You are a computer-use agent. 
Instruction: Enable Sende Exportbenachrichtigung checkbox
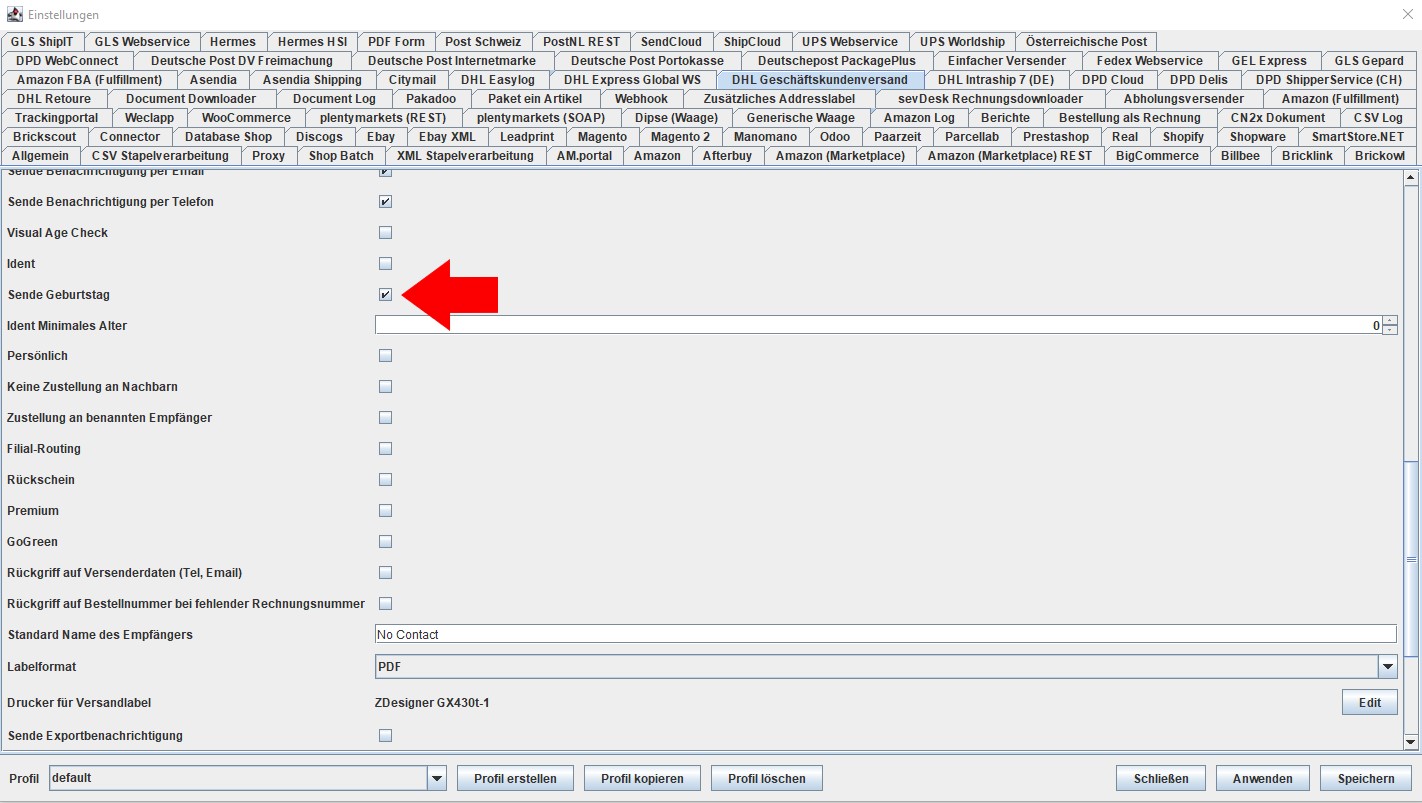coord(385,736)
